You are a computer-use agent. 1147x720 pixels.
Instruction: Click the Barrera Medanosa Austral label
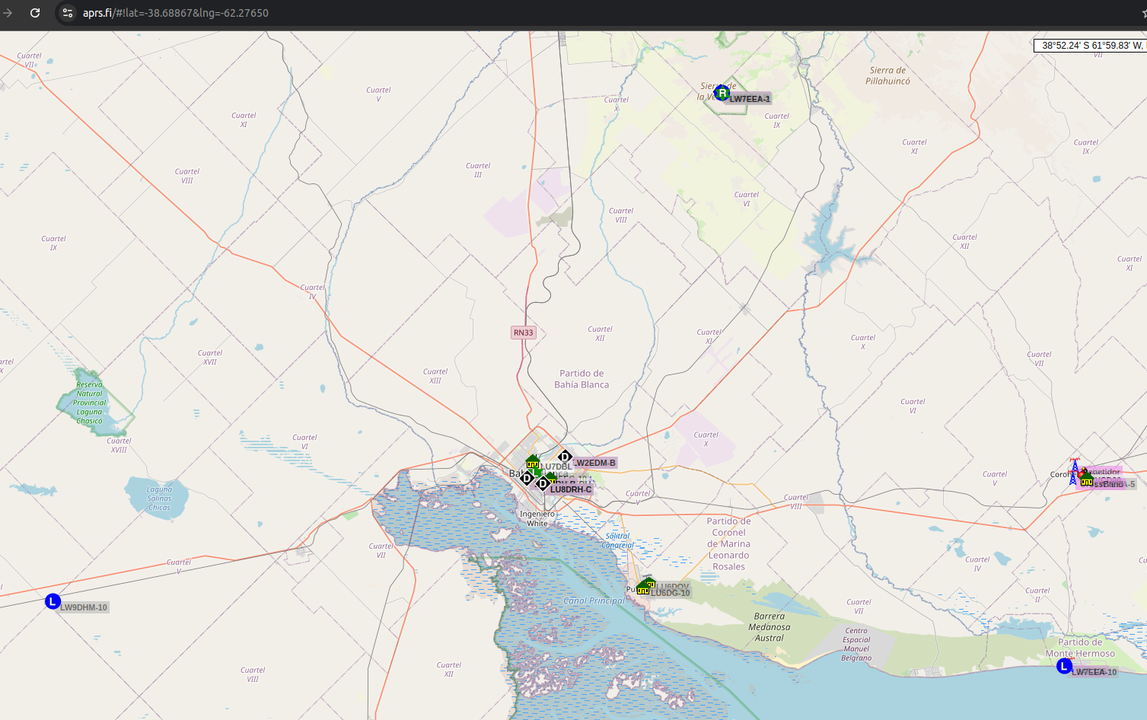tap(769, 627)
